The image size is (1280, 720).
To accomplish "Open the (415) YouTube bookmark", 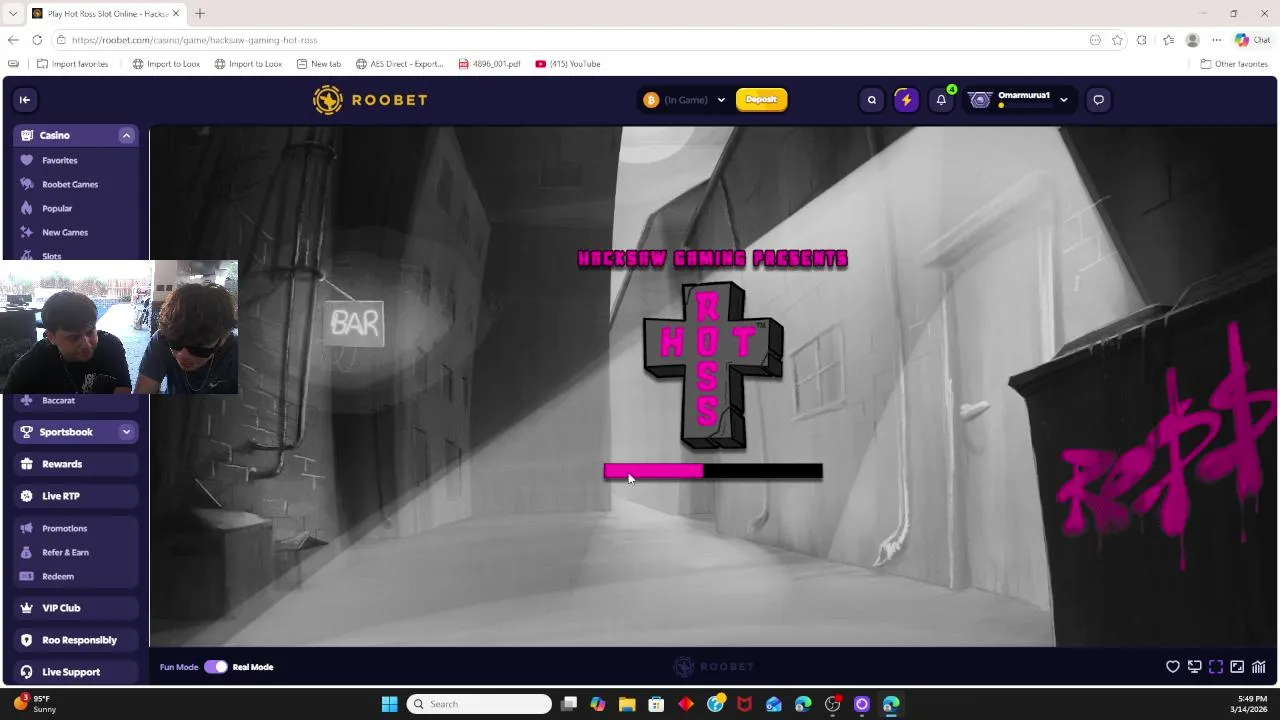I will (x=568, y=64).
